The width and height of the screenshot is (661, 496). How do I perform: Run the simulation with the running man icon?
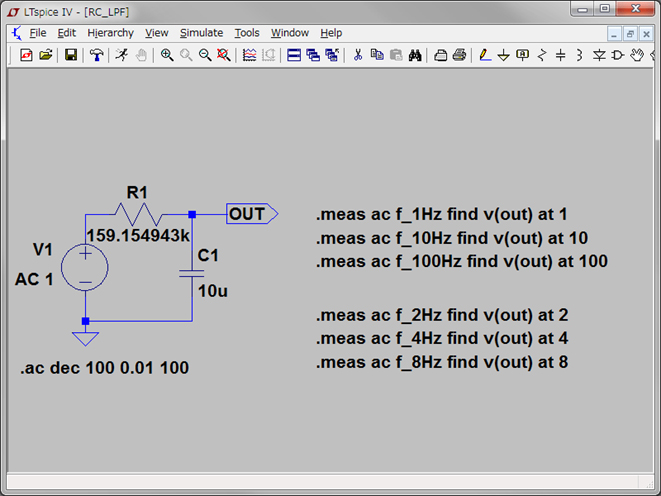click(122, 55)
